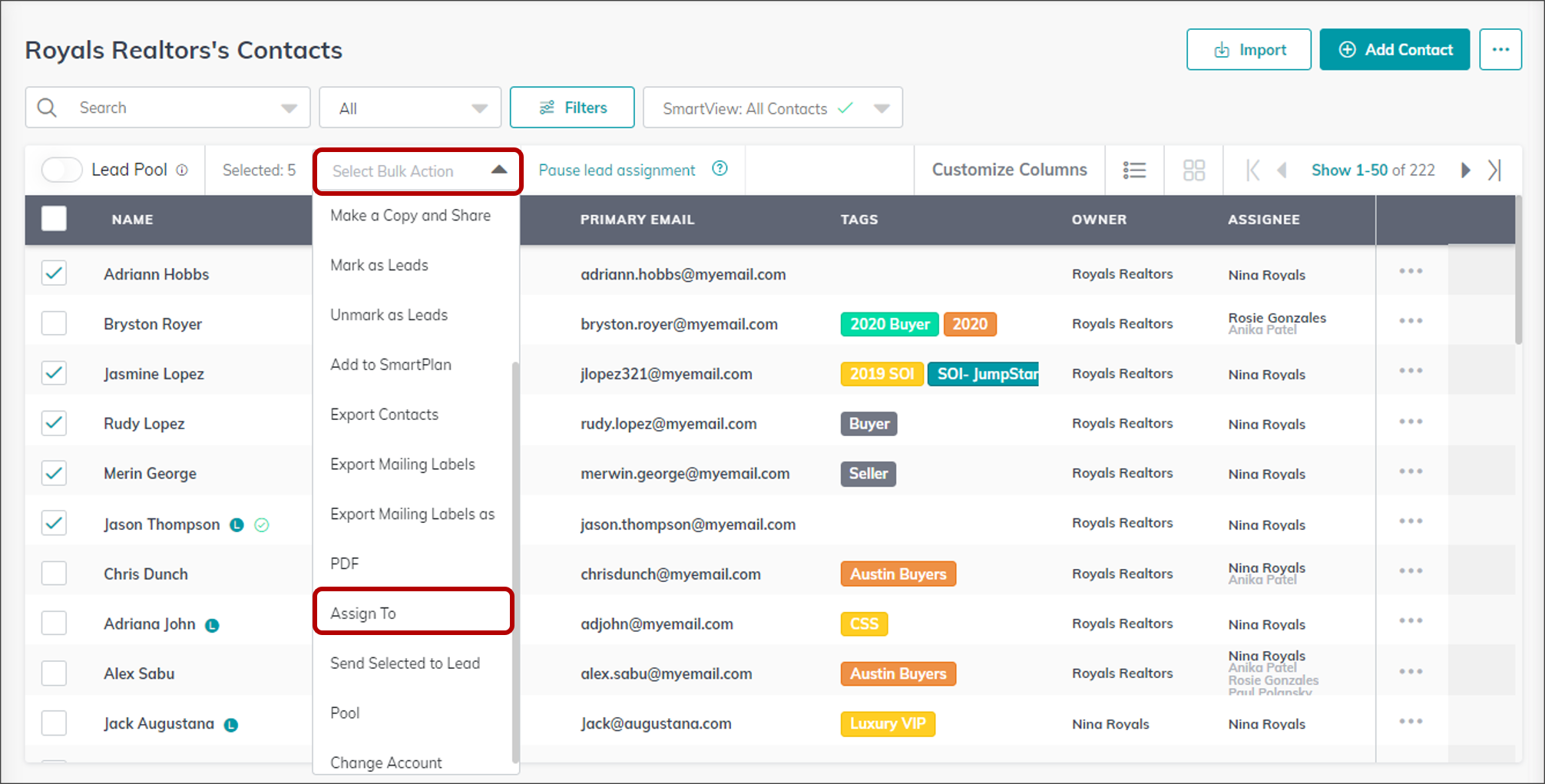The height and width of the screenshot is (784, 1545).
Task: Open the All contacts type dropdown
Action: tap(410, 108)
